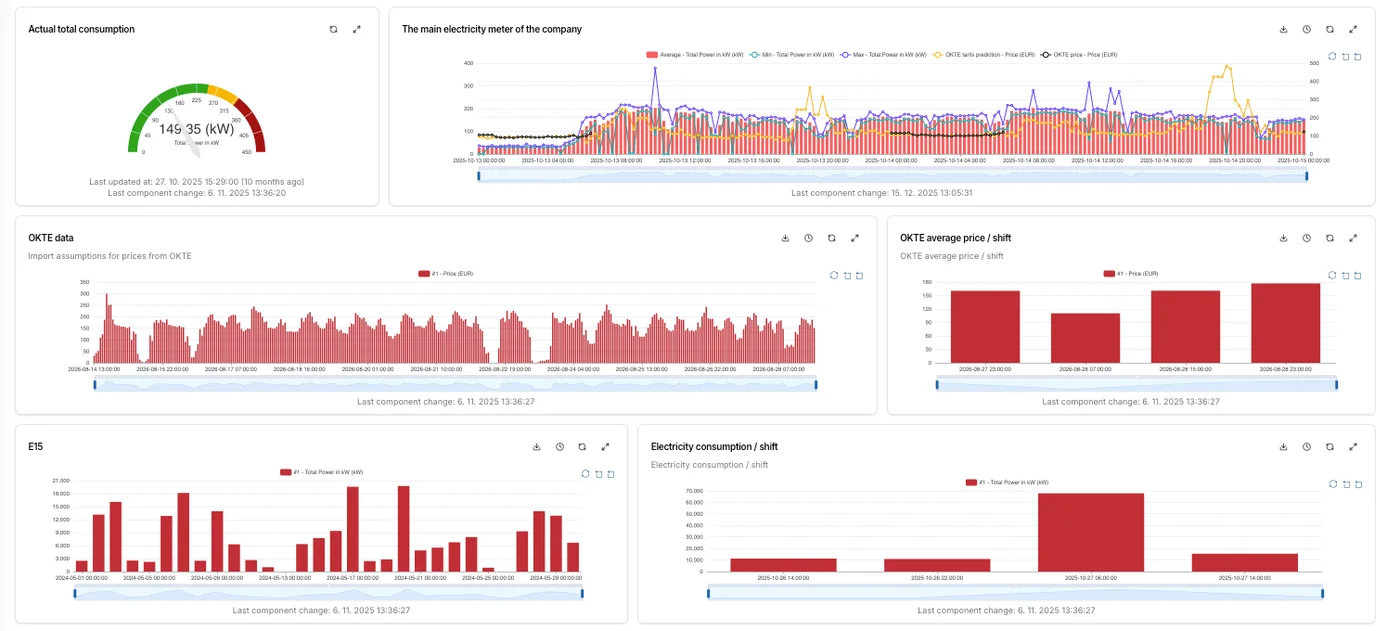The width and height of the screenshot is (1400, 631).
Task: Click right zoom slider handle of main electricity meter
Action: [1307, 176]
